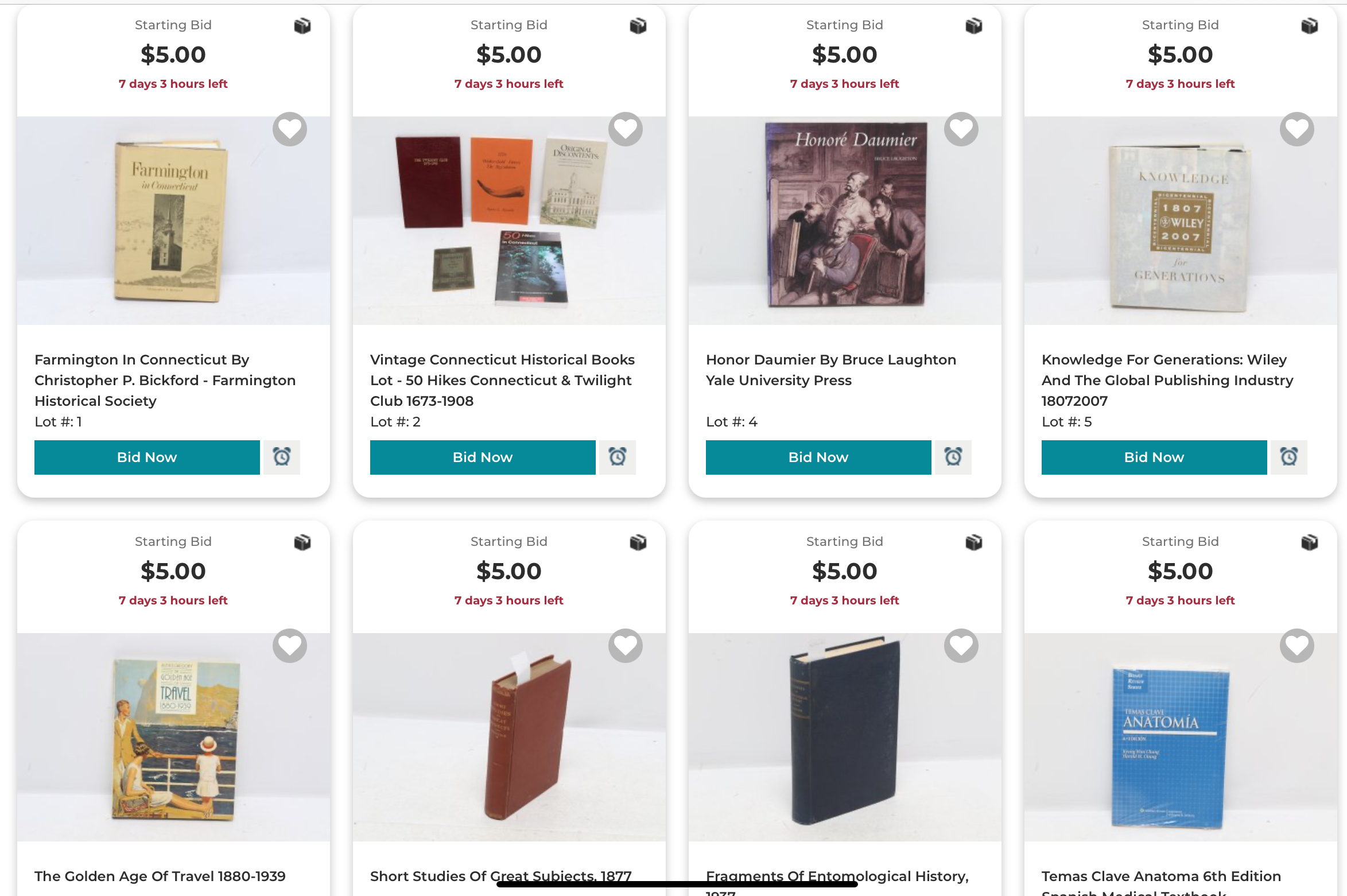View the Honoré Daumier book cover image
This screenshot has height=896, width=1347.
(x=846, y=215)
